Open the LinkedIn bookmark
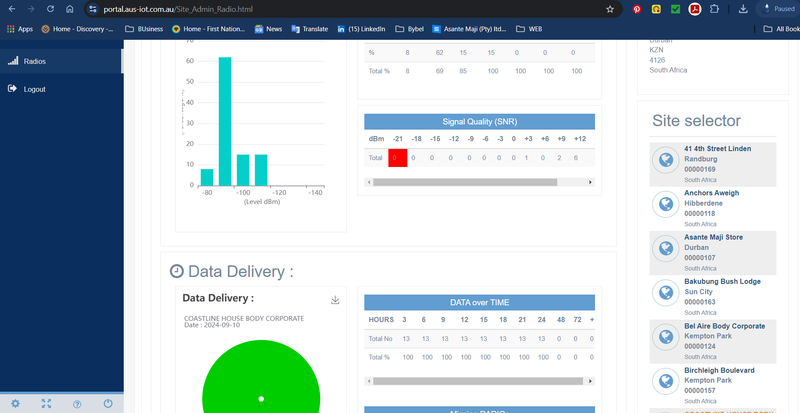Viewport: 800px width, 413px height. 361,29
